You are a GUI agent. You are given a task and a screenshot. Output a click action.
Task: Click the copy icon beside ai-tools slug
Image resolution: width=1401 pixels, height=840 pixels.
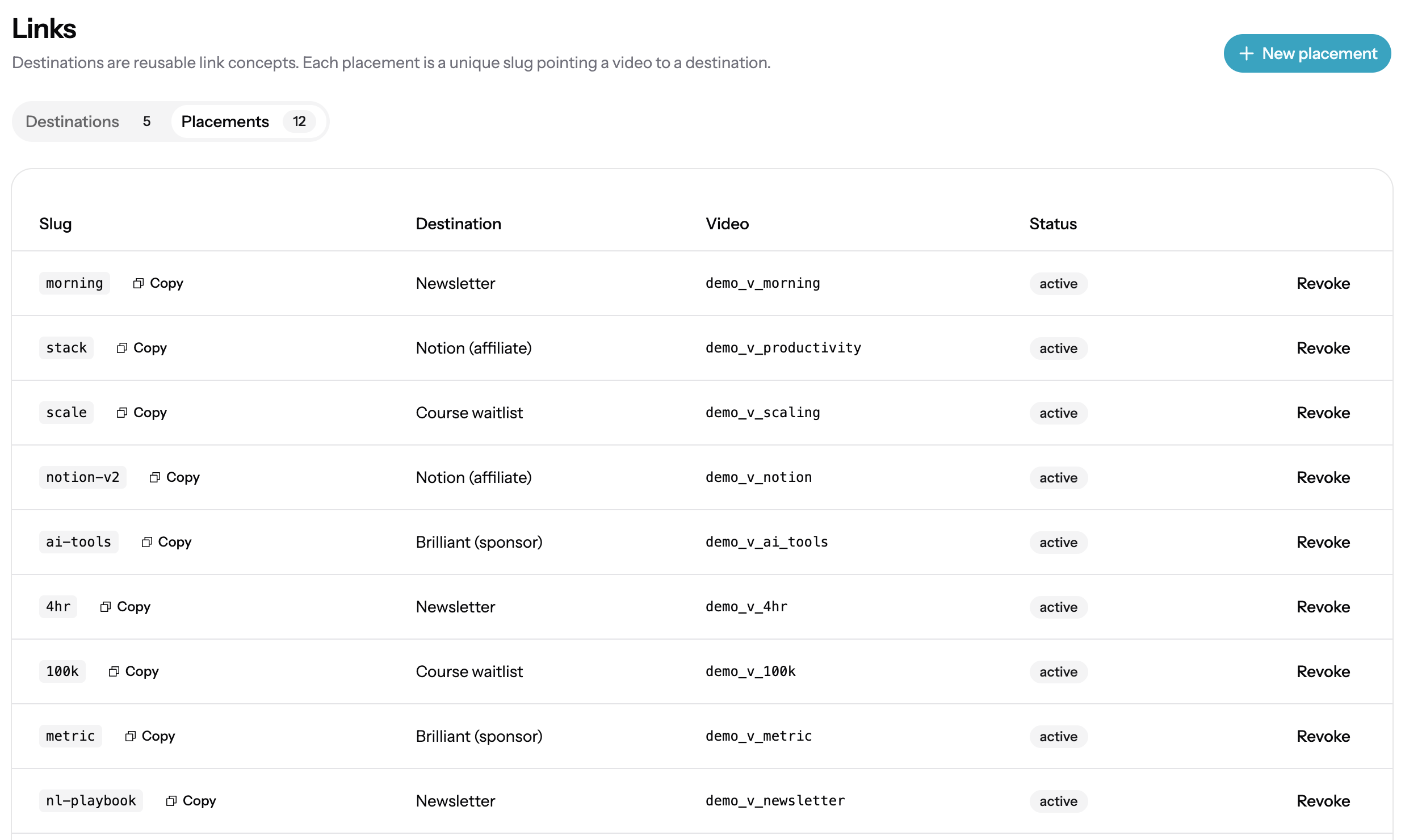pyautogui.click(x=146, y=542)
